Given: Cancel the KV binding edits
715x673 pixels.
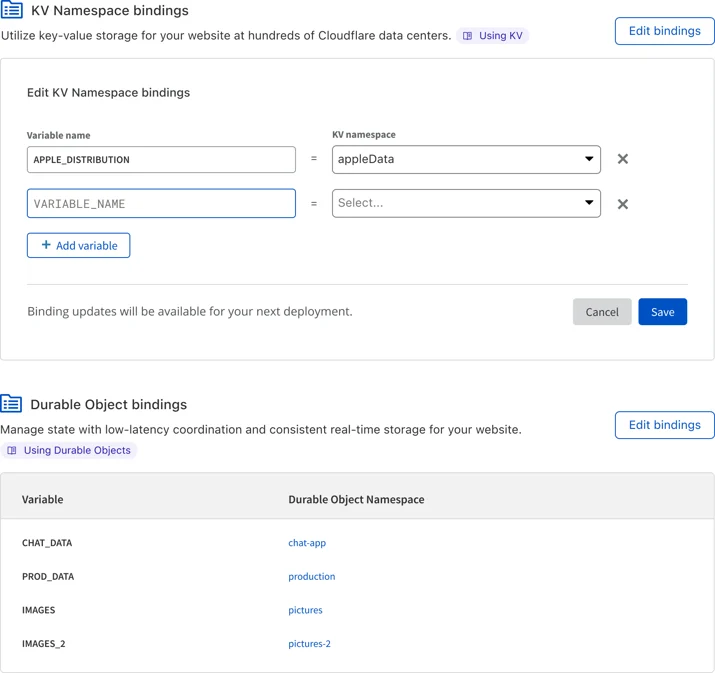Looking at the screenshot, I should tap(602, 312).
